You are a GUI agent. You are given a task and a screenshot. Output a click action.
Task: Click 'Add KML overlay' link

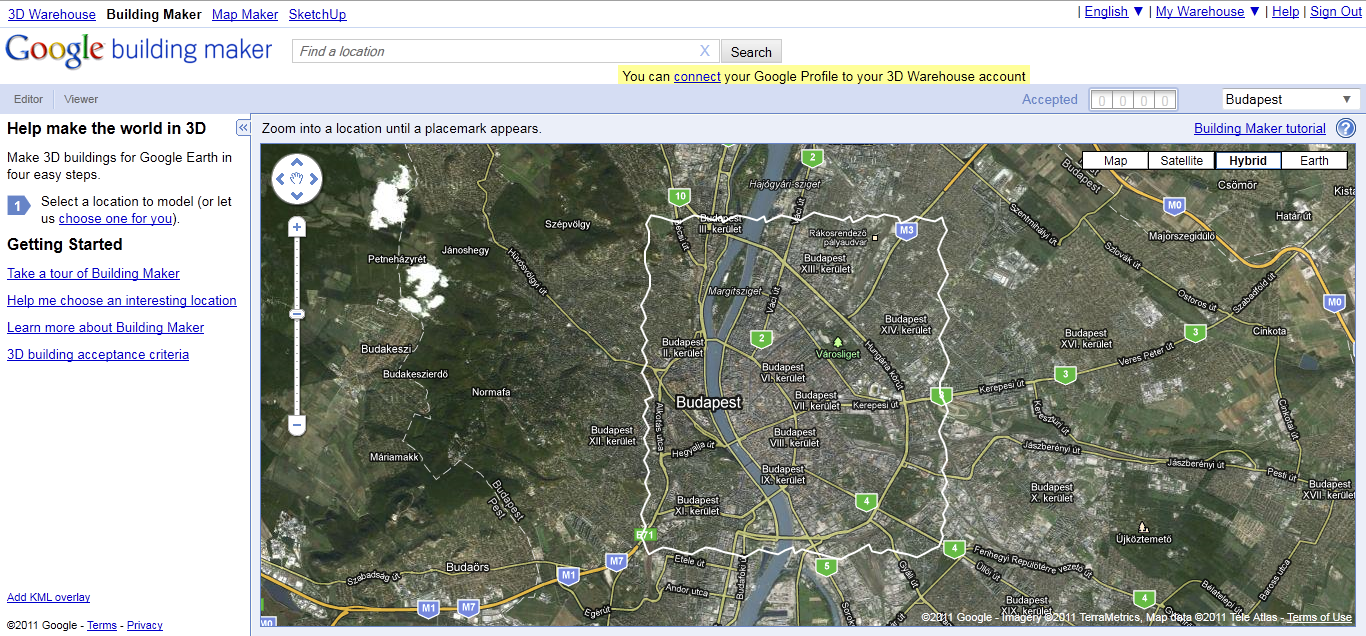click(48, 597)
